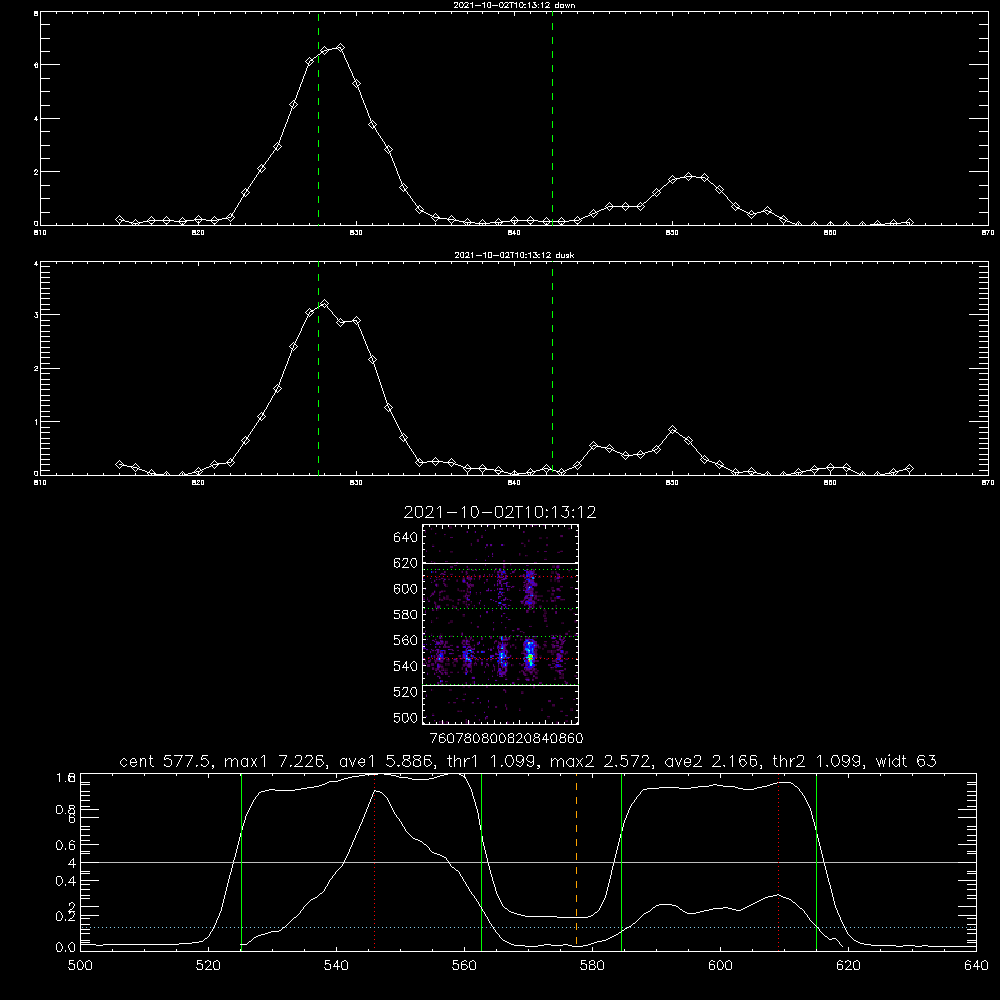
Task: Click the '2021-10-02T10:13:12 dusk' plot title
Action: coord(514,255)
